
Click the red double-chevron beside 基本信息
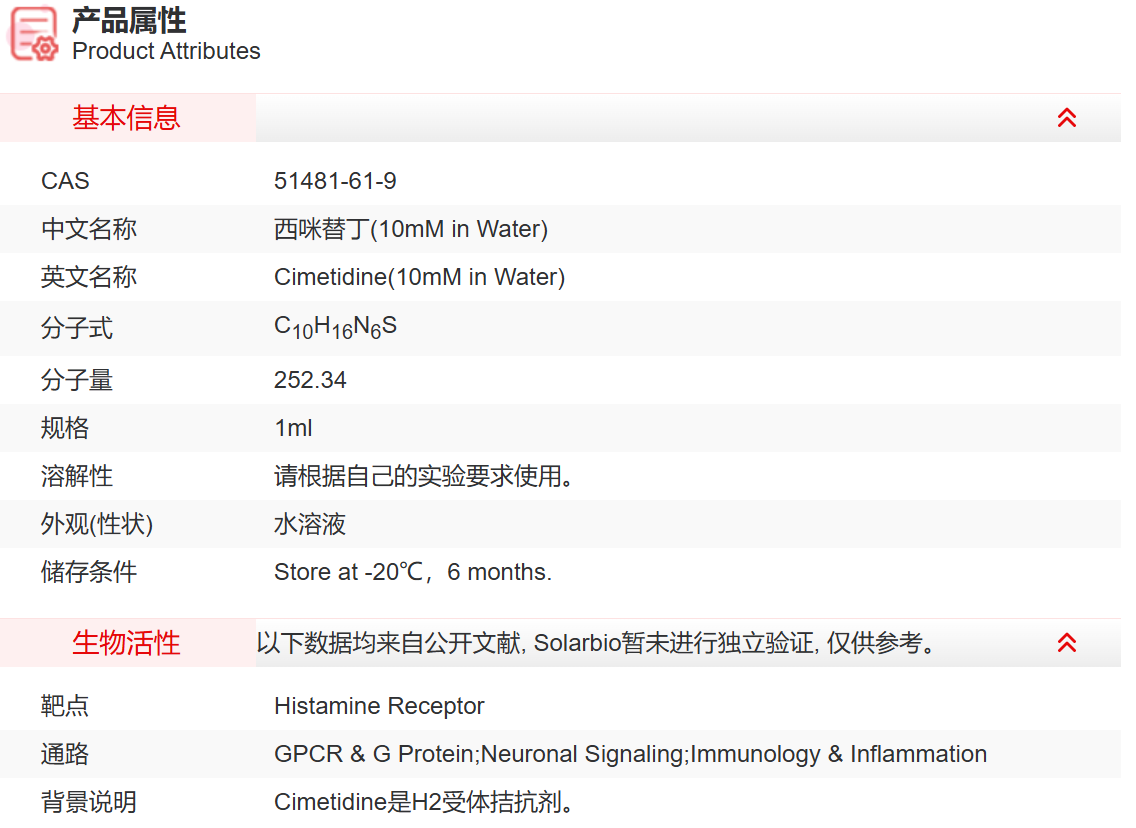1067,117
